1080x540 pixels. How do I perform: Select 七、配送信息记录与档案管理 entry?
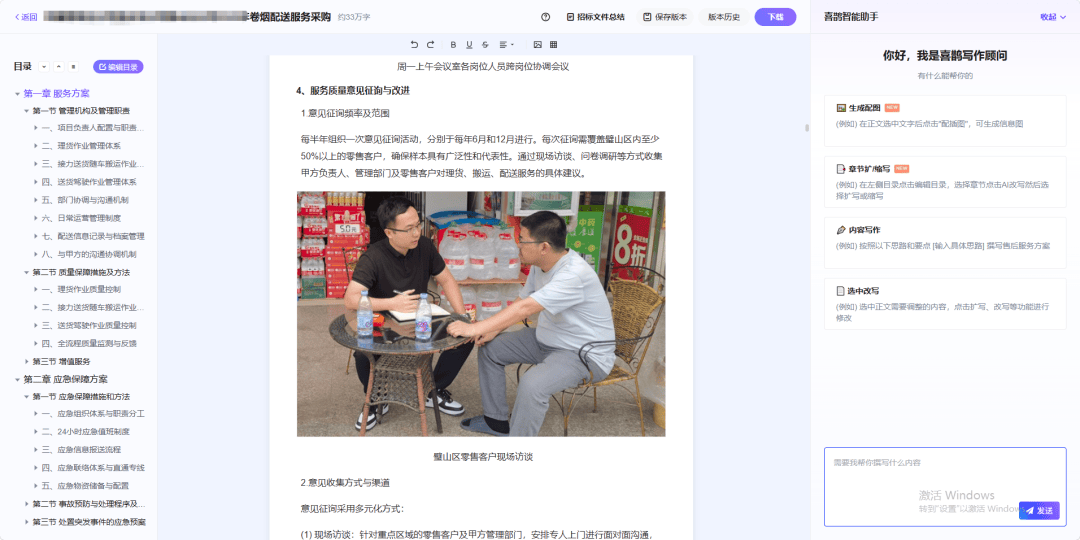coord(93,236)
